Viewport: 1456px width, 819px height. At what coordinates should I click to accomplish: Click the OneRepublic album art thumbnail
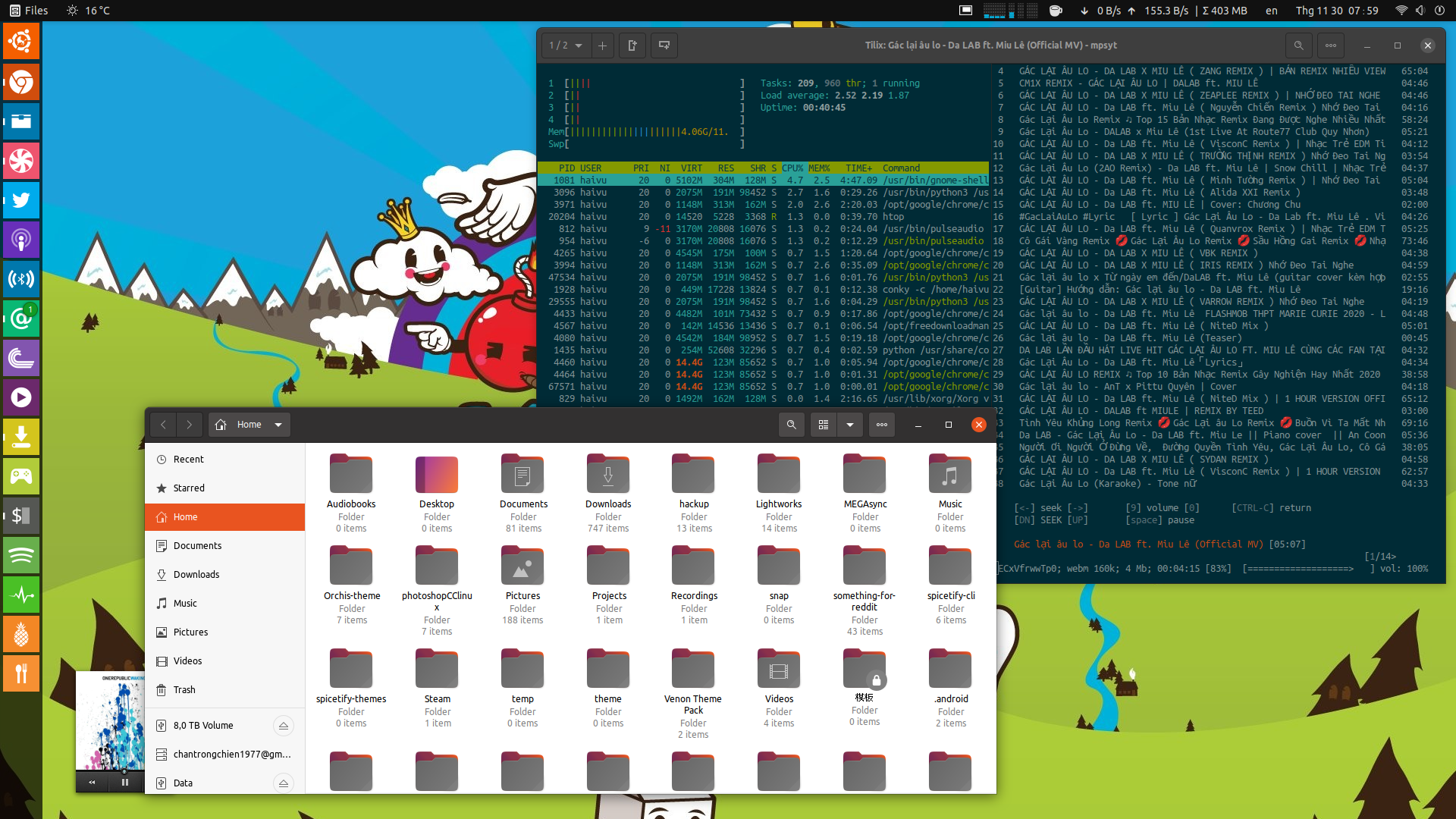click(110, 721)
